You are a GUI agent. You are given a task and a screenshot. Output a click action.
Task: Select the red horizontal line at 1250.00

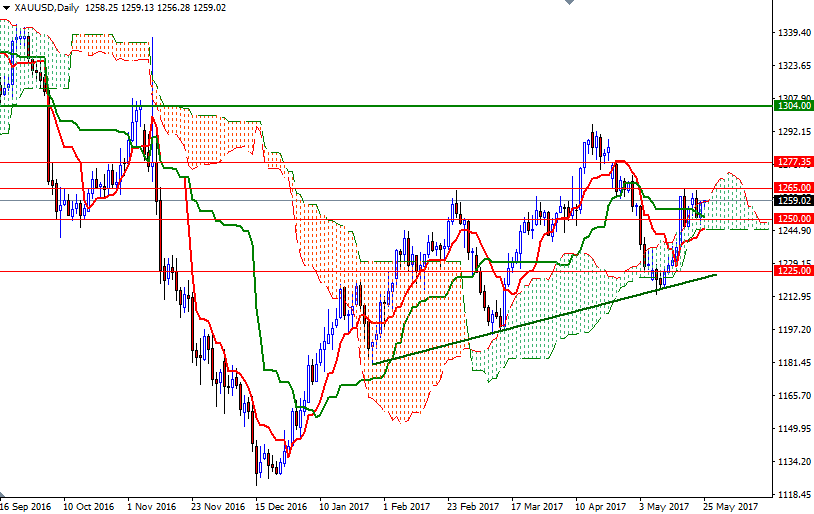tap(386, 219)
